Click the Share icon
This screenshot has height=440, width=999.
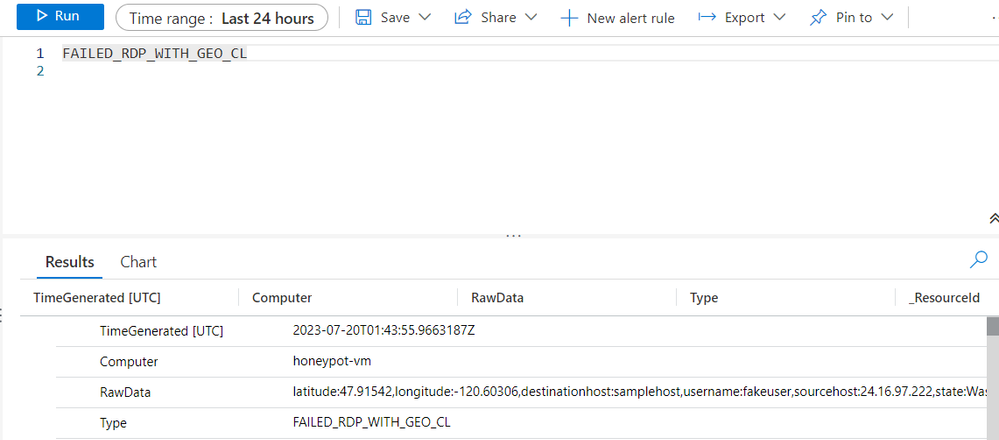point(463,17)
